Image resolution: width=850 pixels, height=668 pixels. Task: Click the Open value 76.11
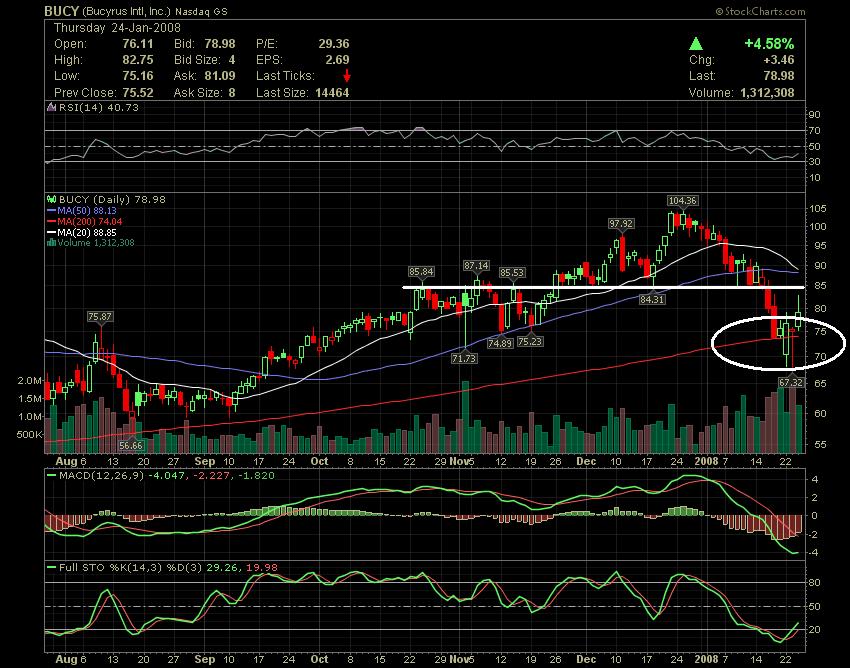tap(138, 44)
